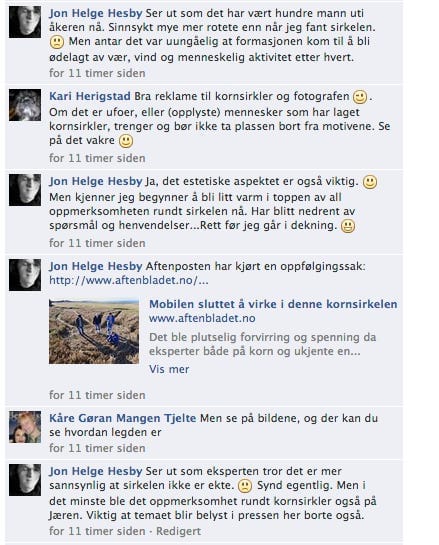439x545 pixels.
Task: Open article 'Mobilen sluttet å virke i denne kornsirkelen'
Action: click(273, 304)
